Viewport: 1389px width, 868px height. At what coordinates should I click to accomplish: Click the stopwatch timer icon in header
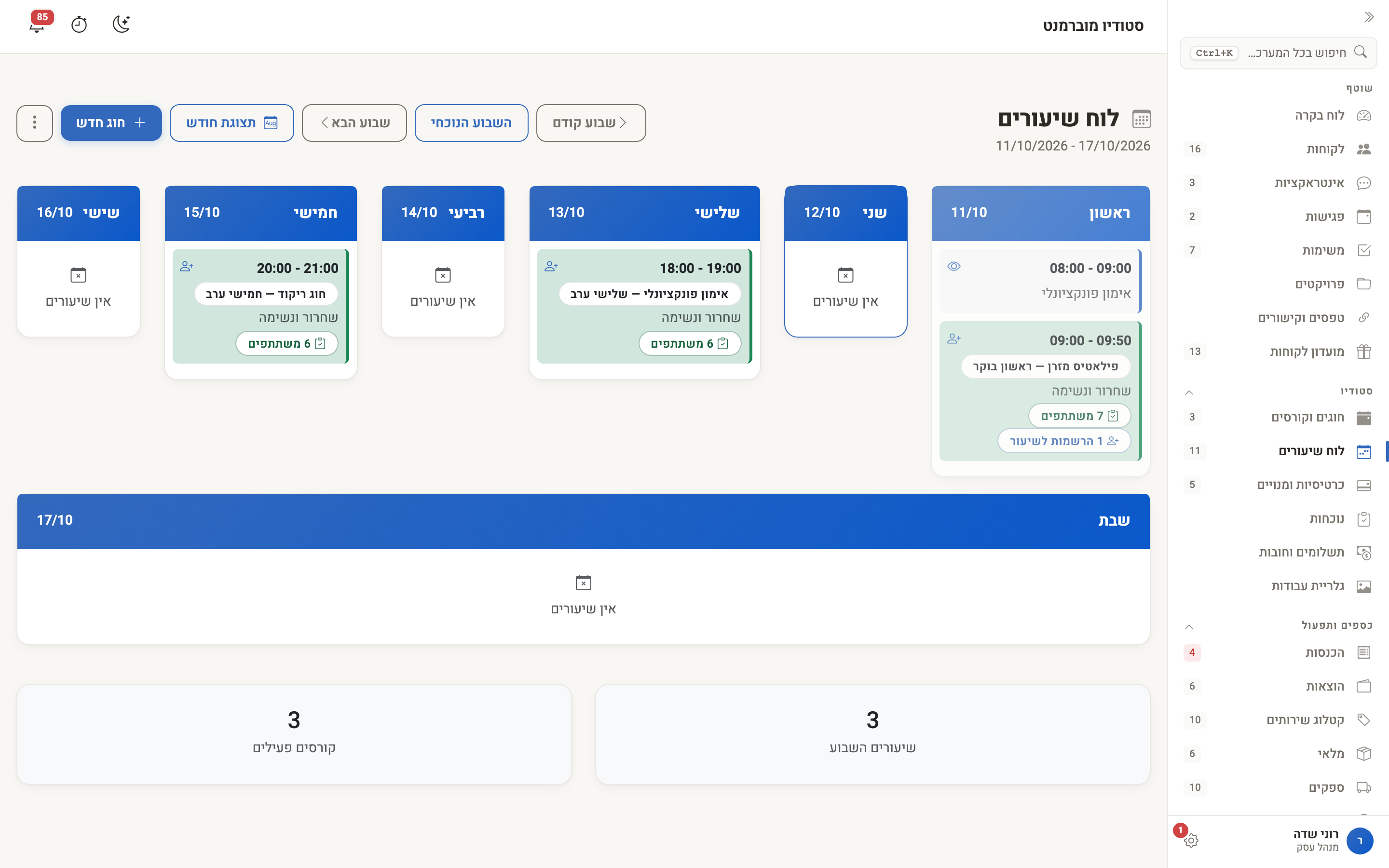point(79,24)
